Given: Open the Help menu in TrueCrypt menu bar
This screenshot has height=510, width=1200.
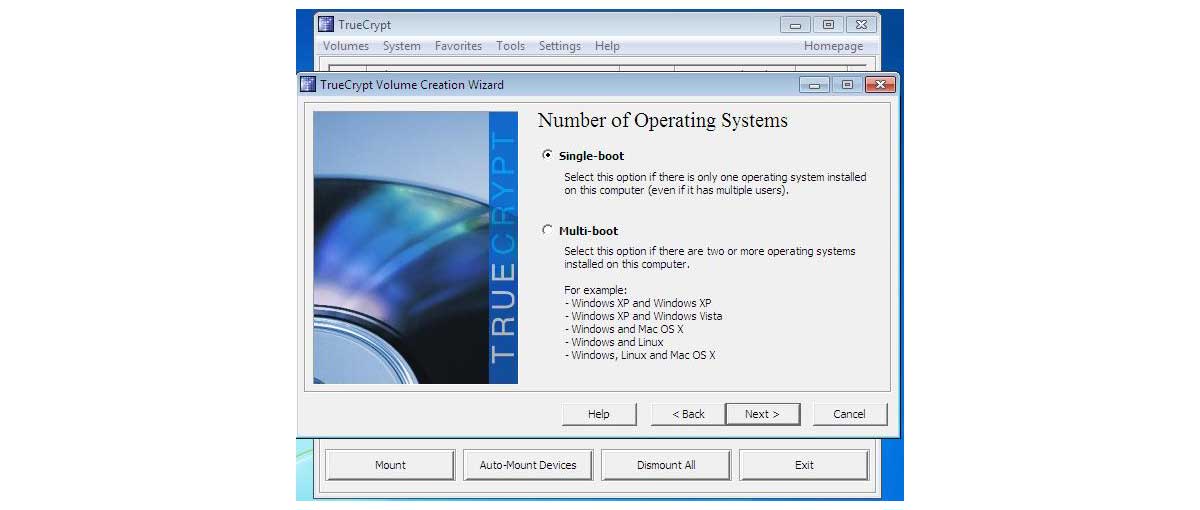Looking at the screenshot, I should 607,46.
